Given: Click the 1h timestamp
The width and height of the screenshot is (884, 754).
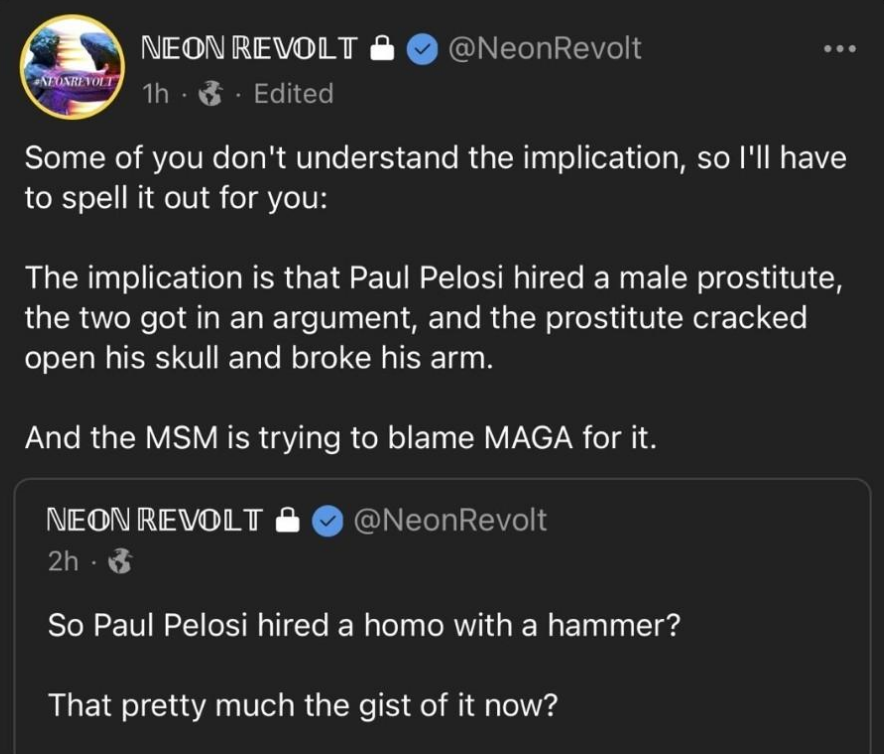Looking at the screenshot, I should click(x=156, y=94).
